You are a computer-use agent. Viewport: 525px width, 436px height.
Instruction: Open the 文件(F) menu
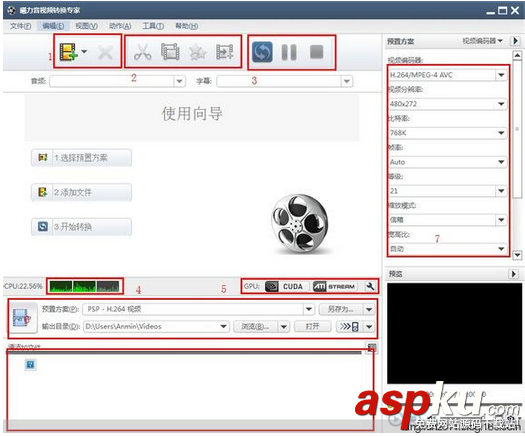pos(20,26)
